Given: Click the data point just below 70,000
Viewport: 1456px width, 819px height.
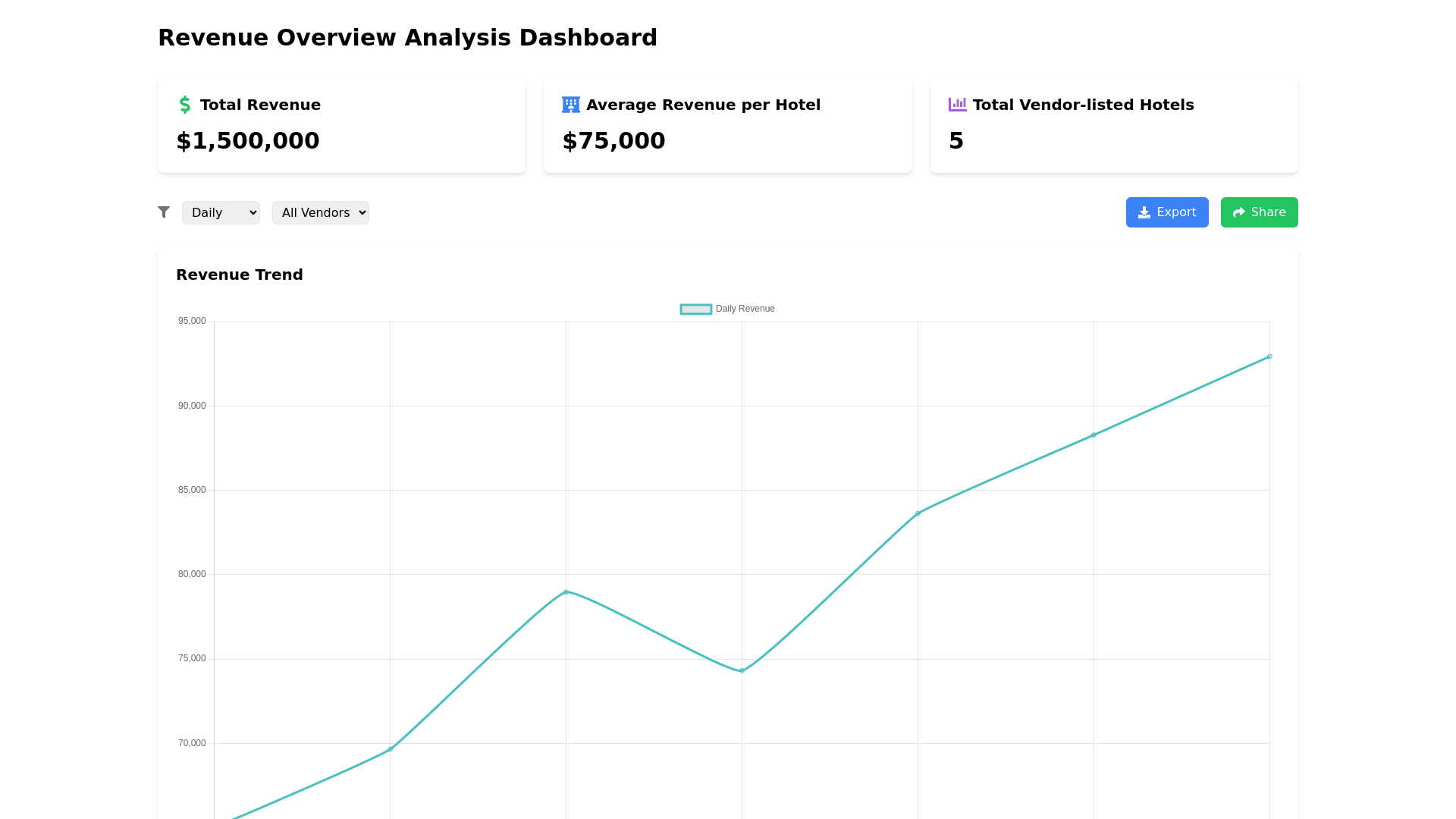Looking at the screenshot, I should (x=390, y=749).
